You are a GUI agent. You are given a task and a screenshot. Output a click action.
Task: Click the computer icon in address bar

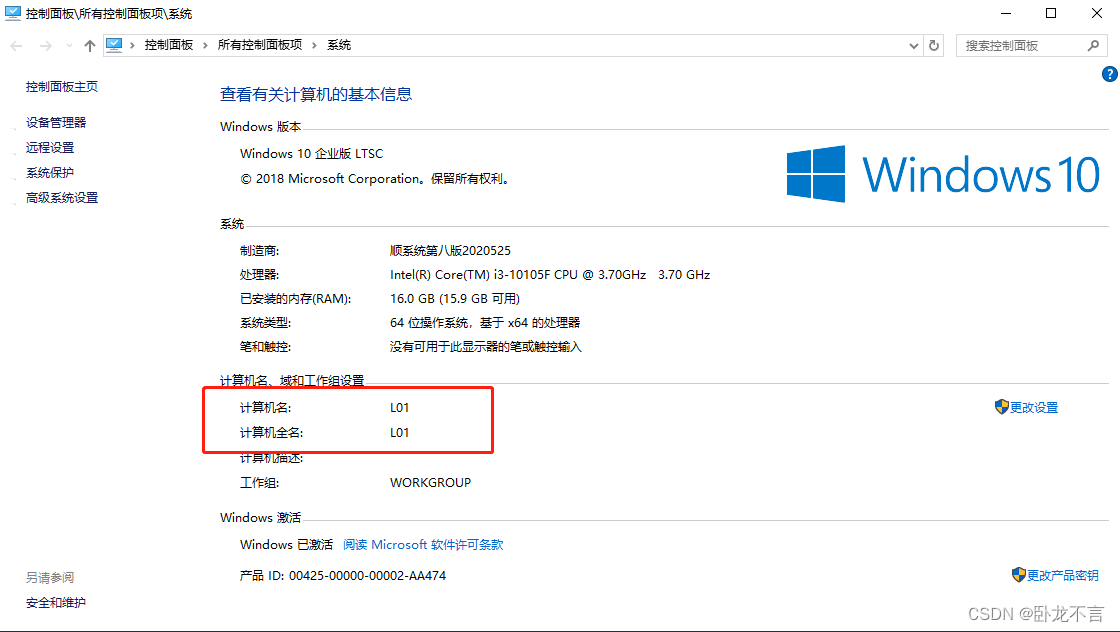pos(114,45)
